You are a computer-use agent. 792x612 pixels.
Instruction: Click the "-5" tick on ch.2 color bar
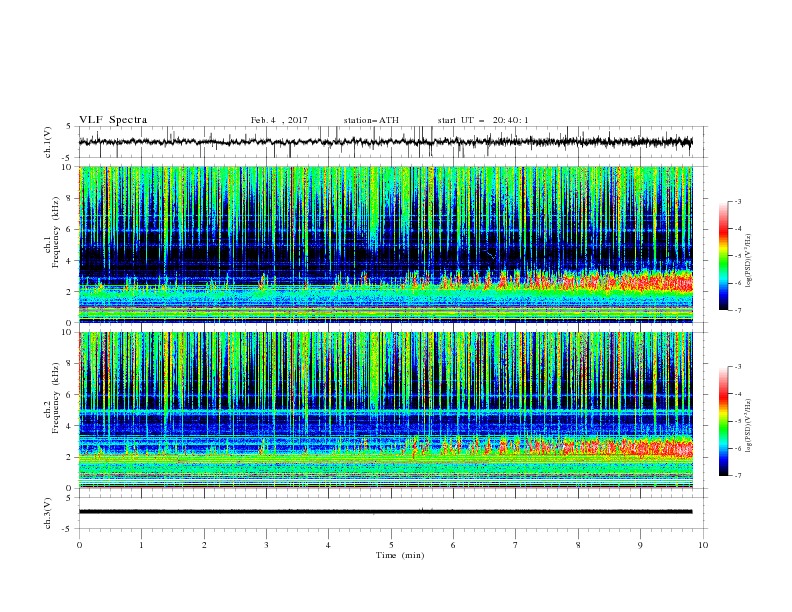737,421
